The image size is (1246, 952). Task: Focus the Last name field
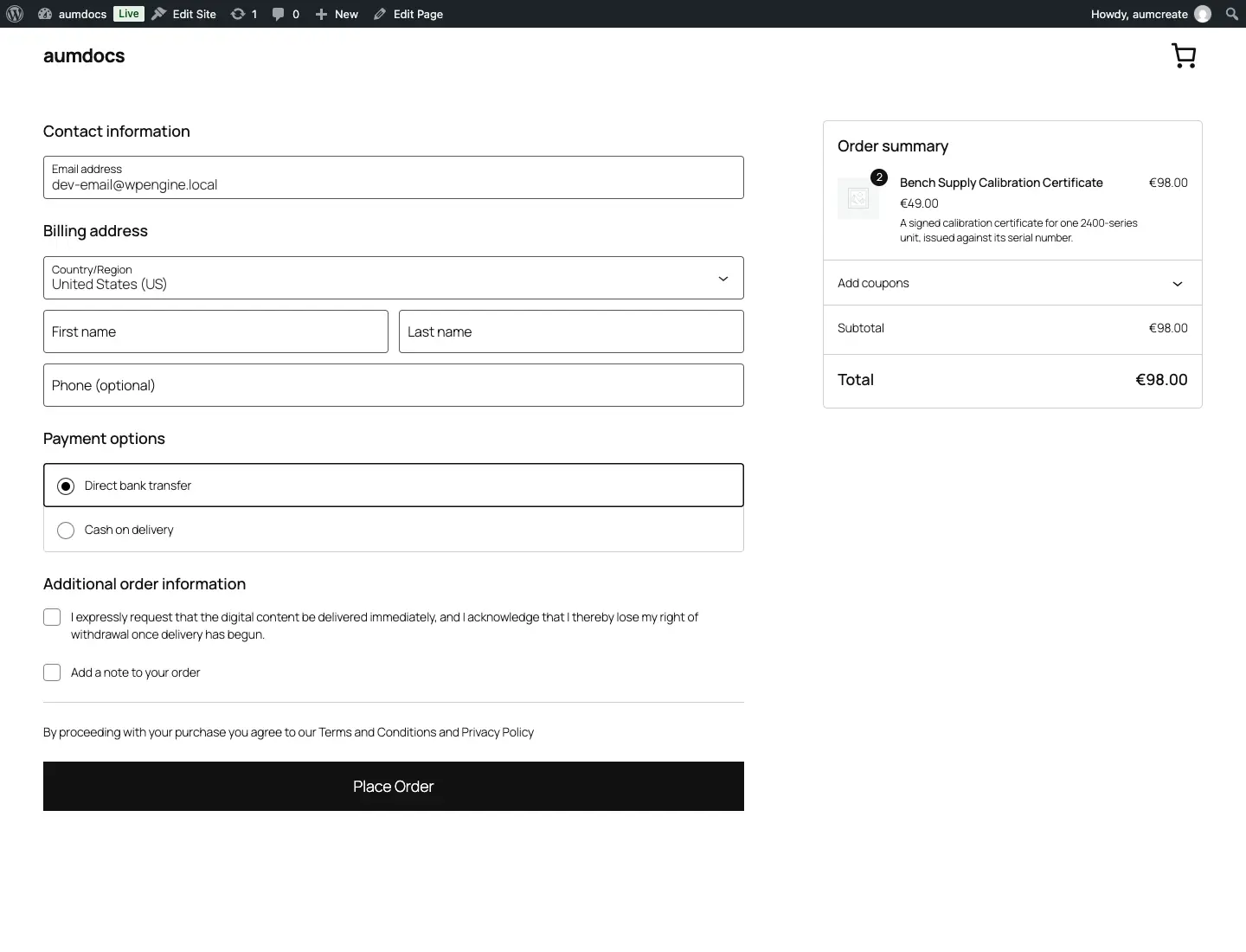[x=571, y=331]
